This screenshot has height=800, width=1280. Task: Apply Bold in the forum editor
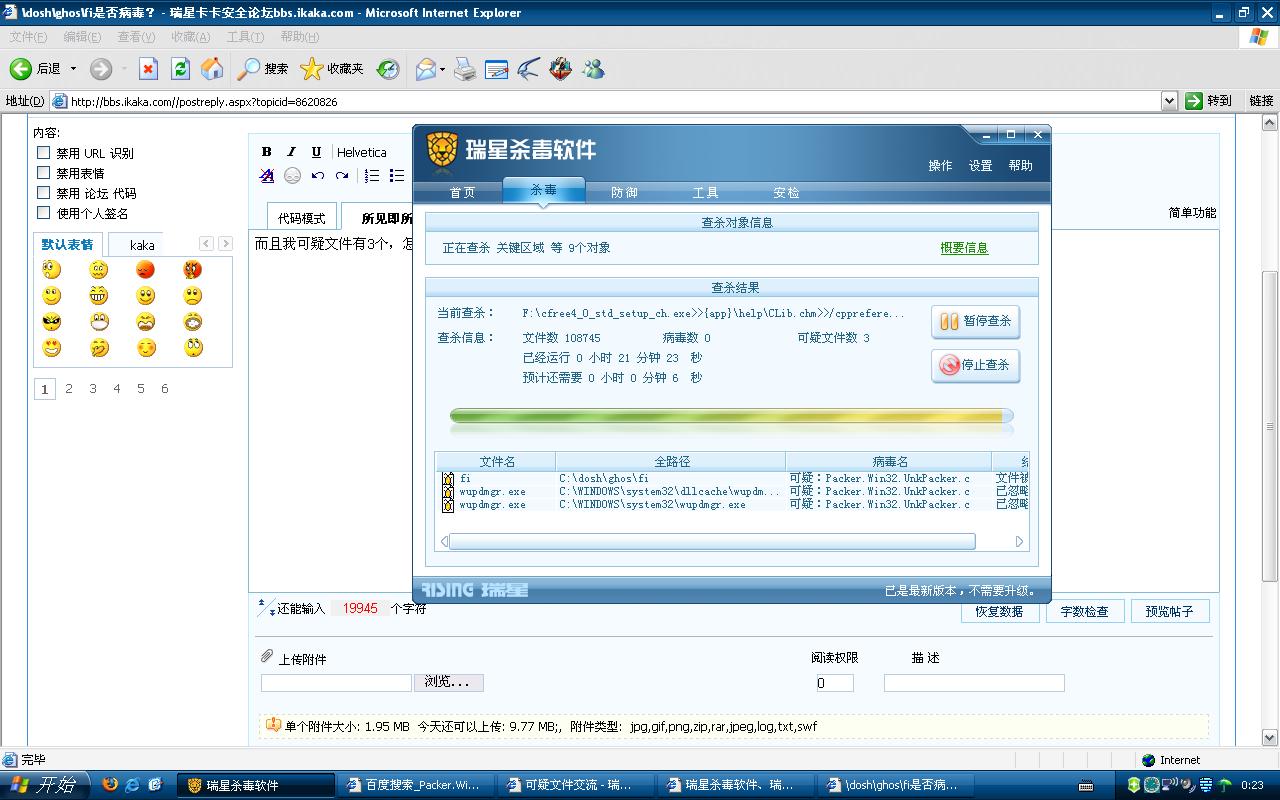tap(267, 152)
